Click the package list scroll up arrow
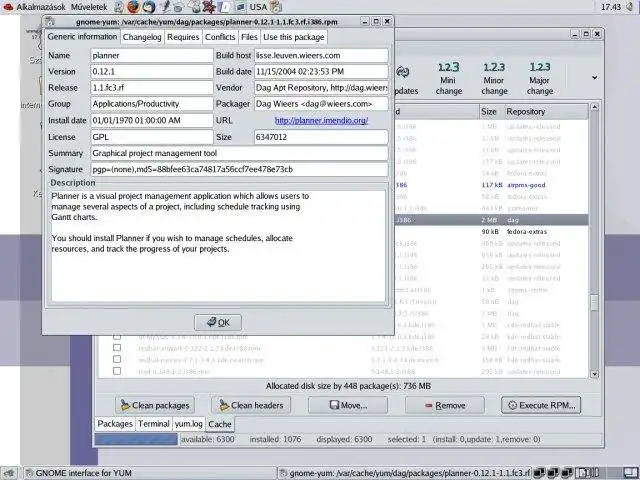Viewport: 640px width, 480px height. coord(594,107)
